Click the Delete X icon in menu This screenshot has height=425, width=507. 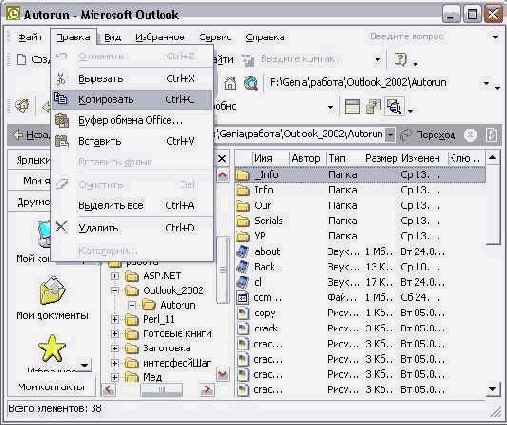[x=61, y=227]
